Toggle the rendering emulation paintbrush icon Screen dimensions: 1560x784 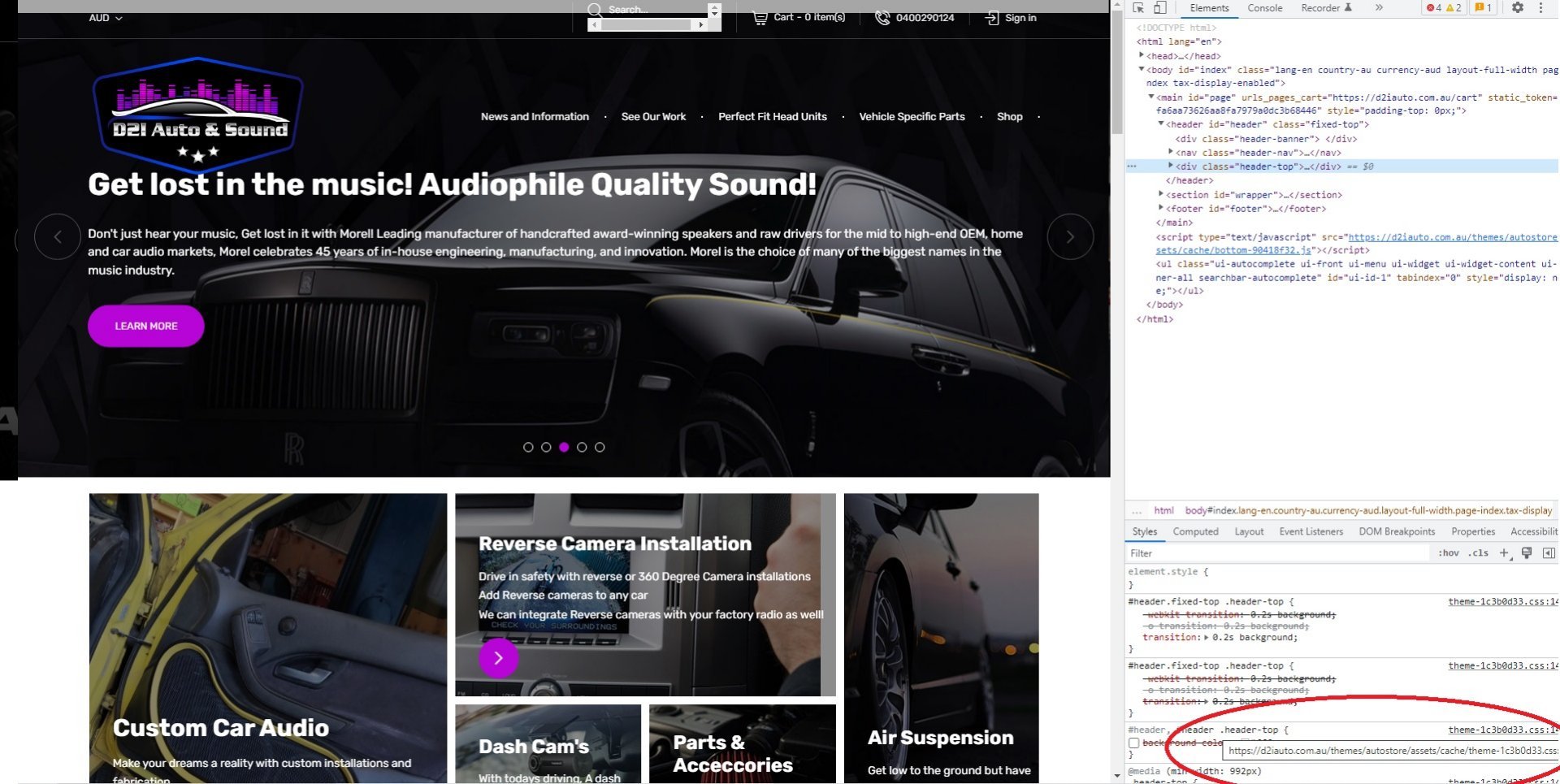pos(1527,553)
